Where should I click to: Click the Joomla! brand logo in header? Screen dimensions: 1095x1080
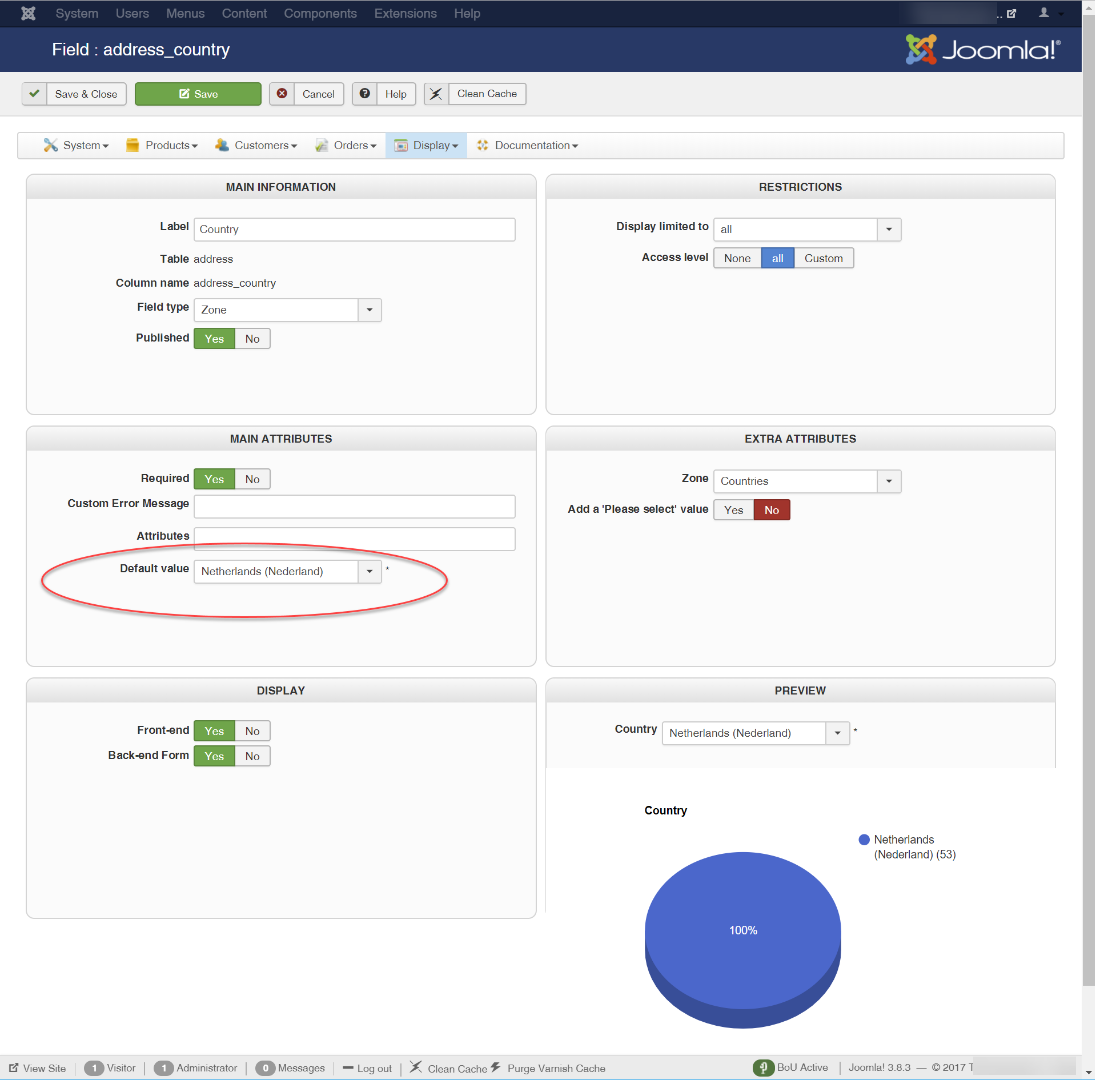[983, 50]
